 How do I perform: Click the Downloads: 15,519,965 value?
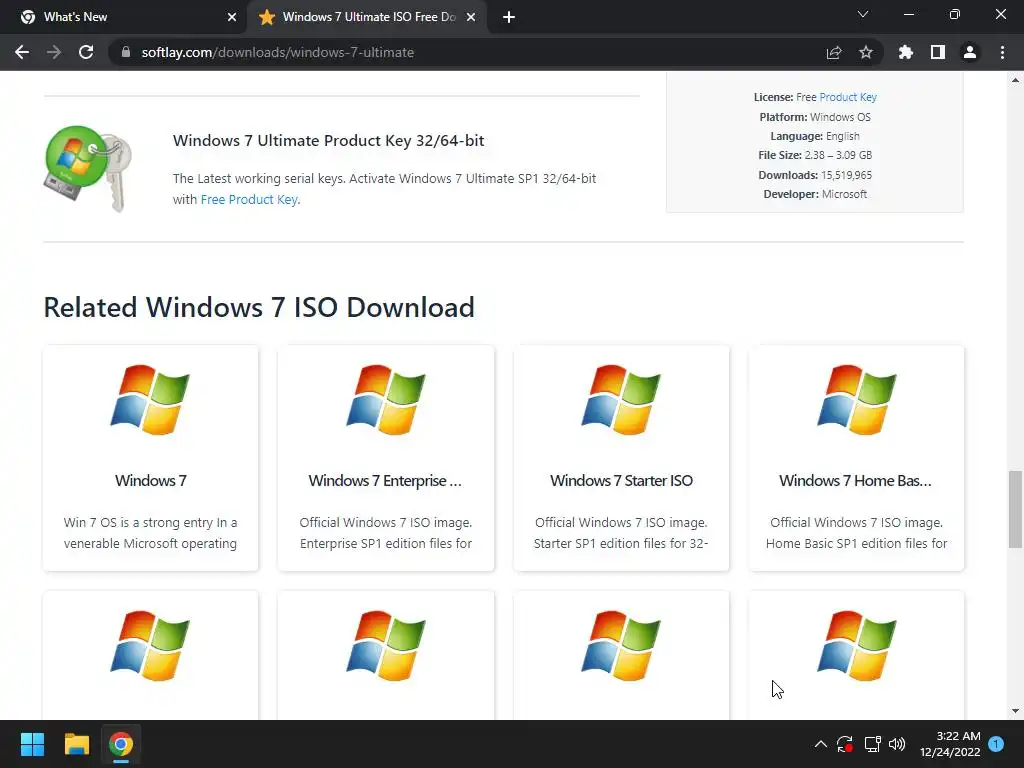846,175
